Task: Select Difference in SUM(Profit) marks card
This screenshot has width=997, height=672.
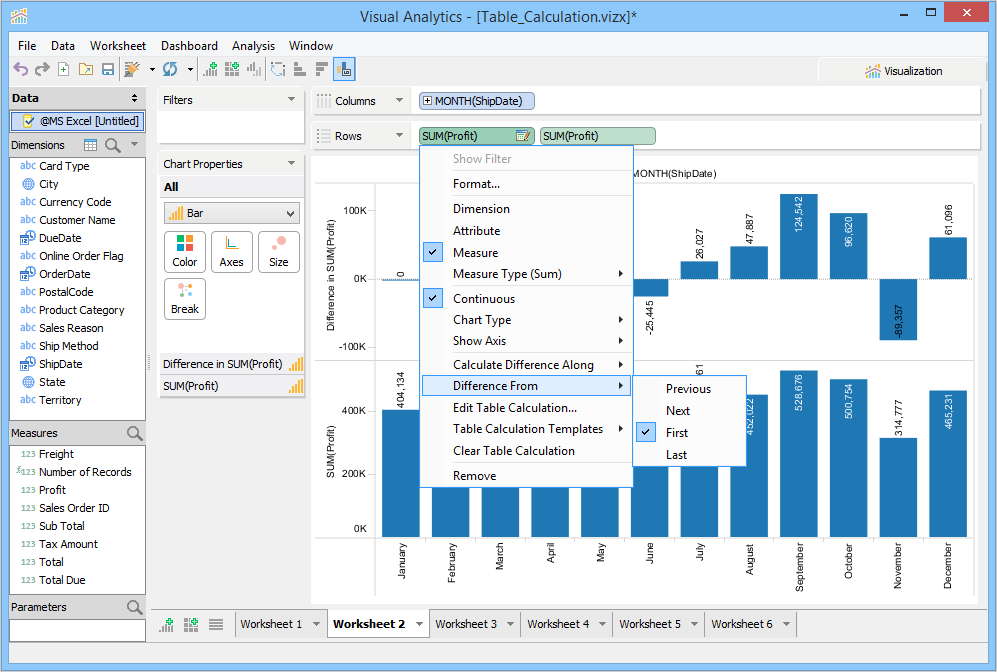Action: tap(232, 364)
